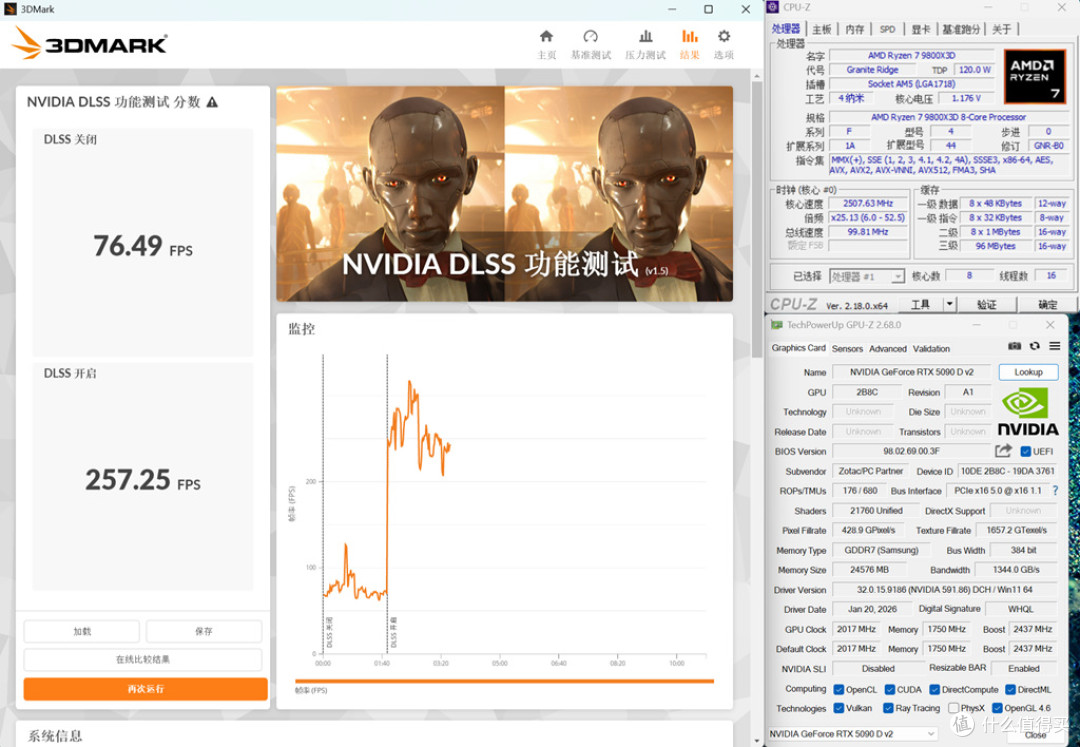Click the BIOS export share icon in GPU-Z
Viewport: 1080px width, 747px height.
point(1004,451)
